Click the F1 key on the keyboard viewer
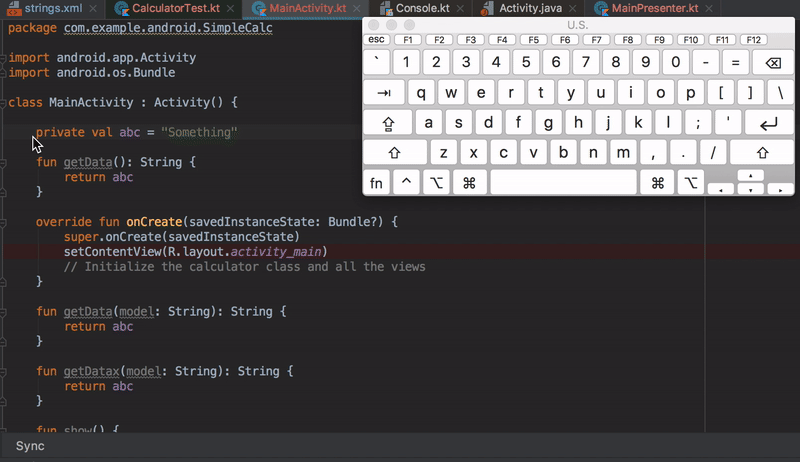Screen dimensions: 800x462 click(408, 39)
